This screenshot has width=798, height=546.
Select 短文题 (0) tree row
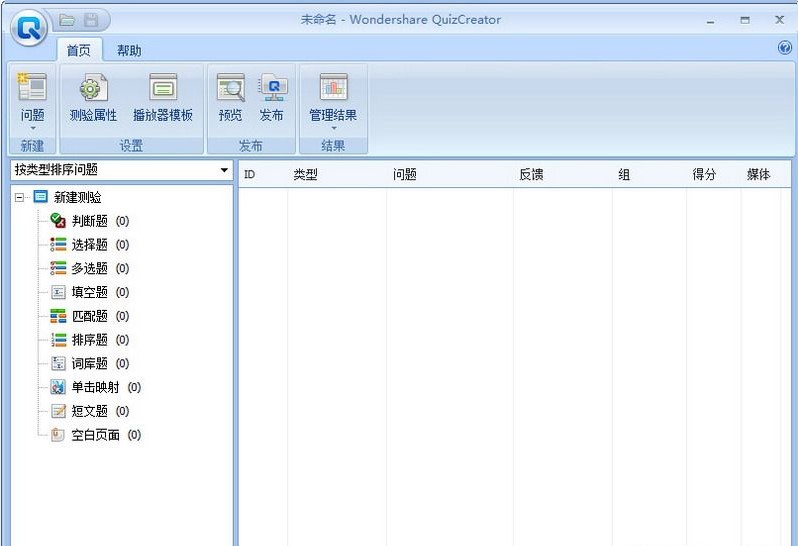[x=90, y=411]
